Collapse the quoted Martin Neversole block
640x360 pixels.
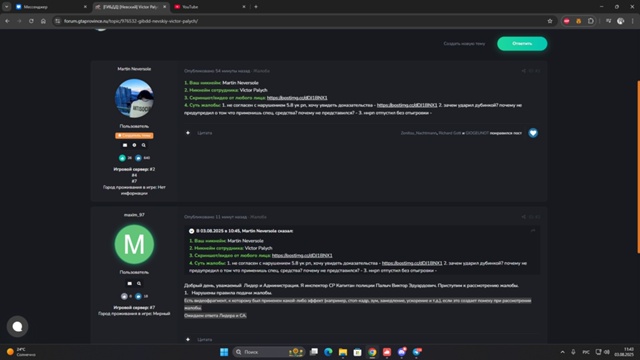pos(191,231)
